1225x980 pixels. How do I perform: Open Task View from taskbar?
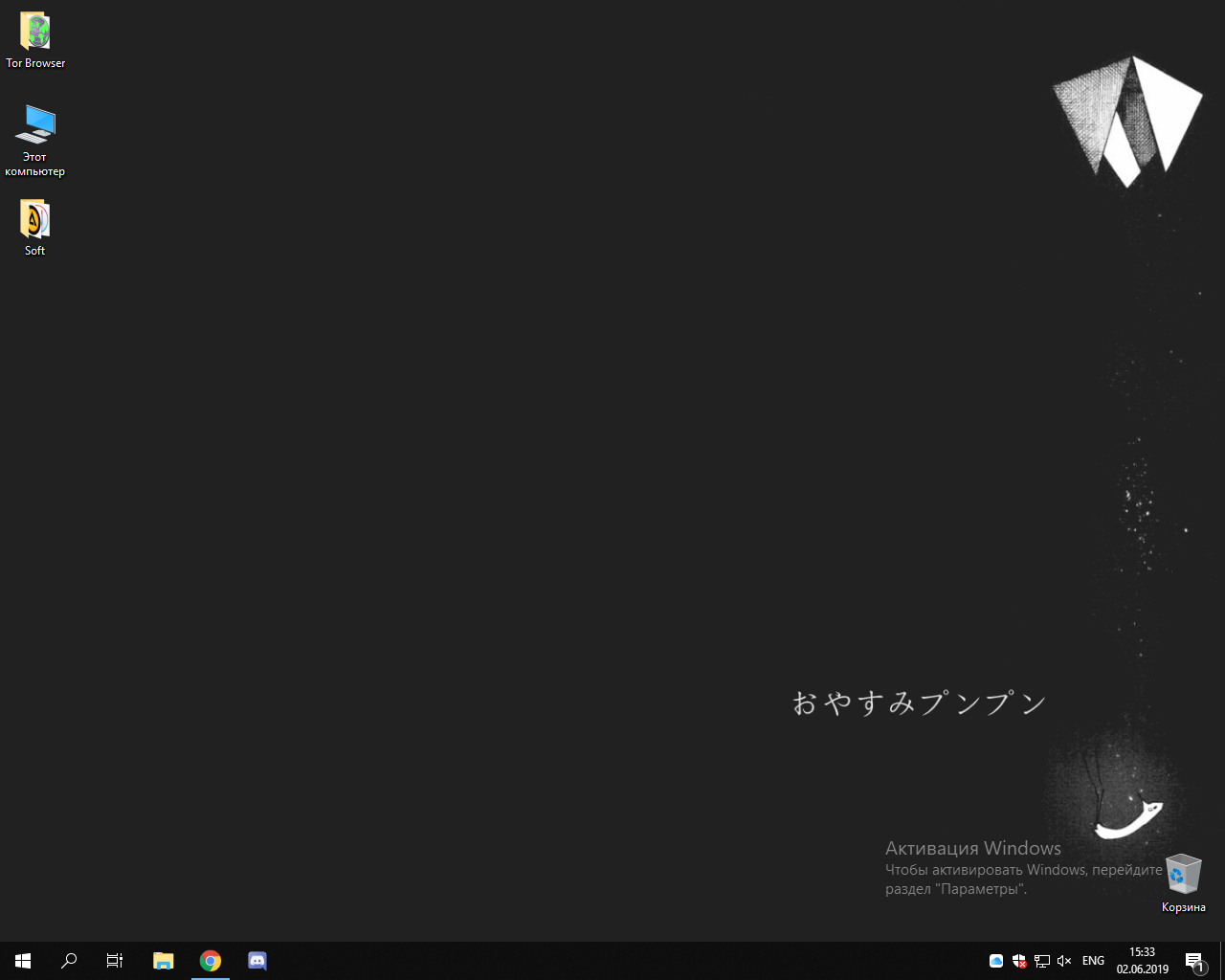click(x=115, y=961)
